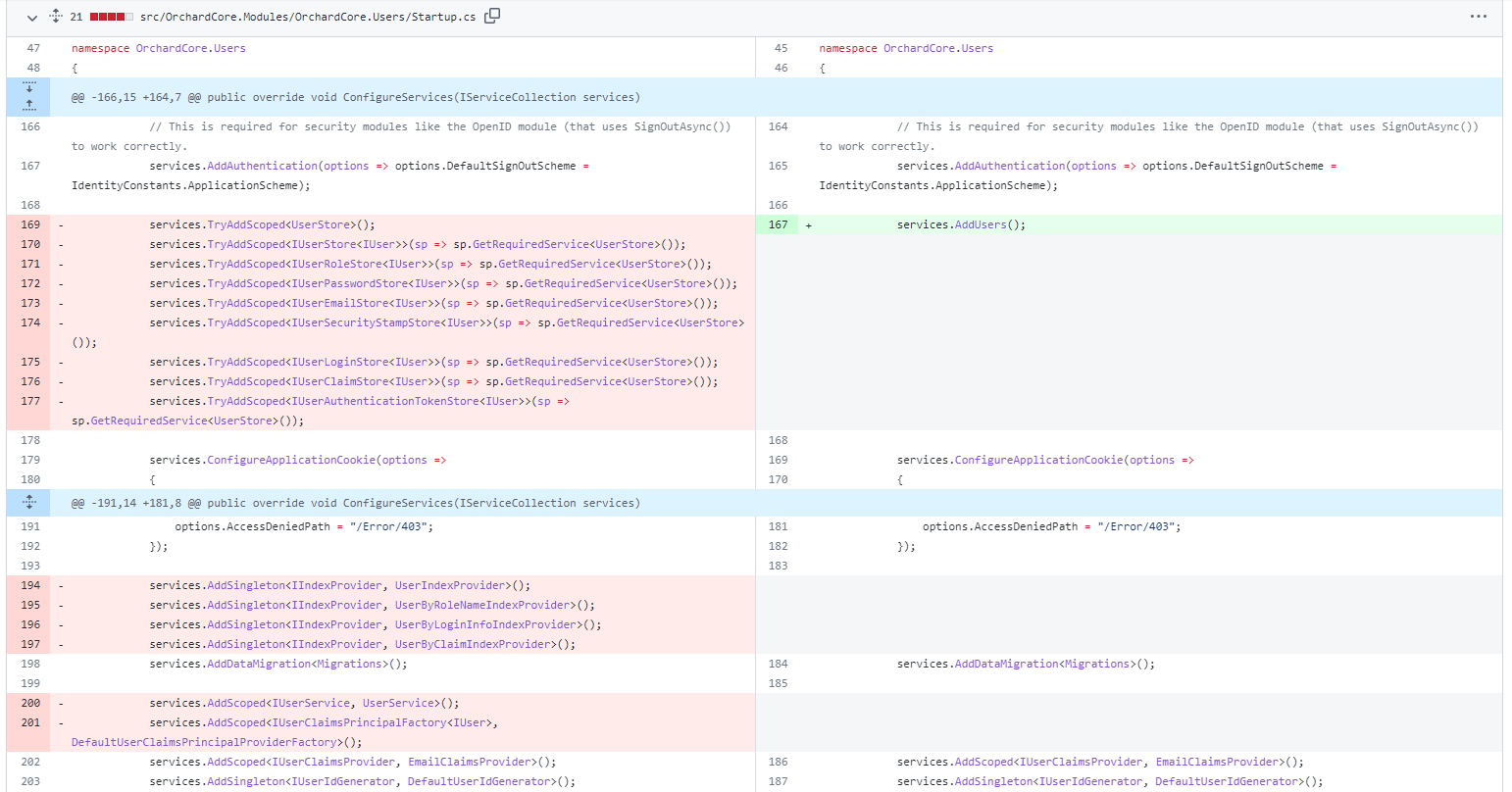
Task: Click removed IUserRoleStore<IUser> registration line
Action: tap(430, 264)
